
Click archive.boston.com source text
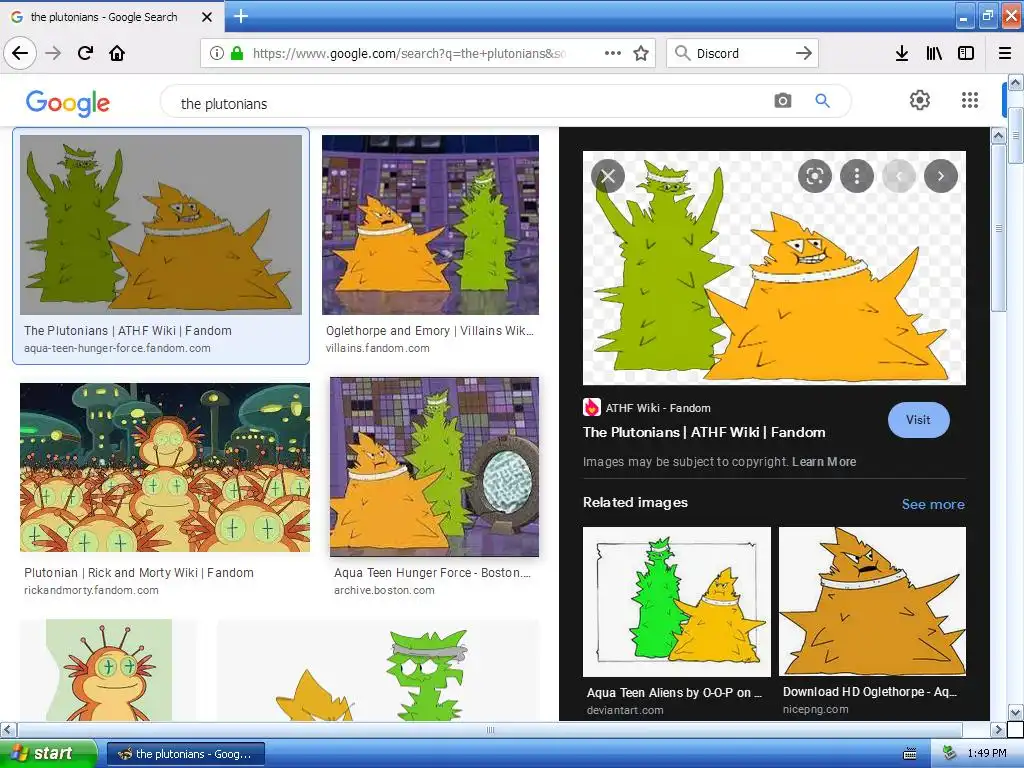pyautogui.click(x=384, y=590)
